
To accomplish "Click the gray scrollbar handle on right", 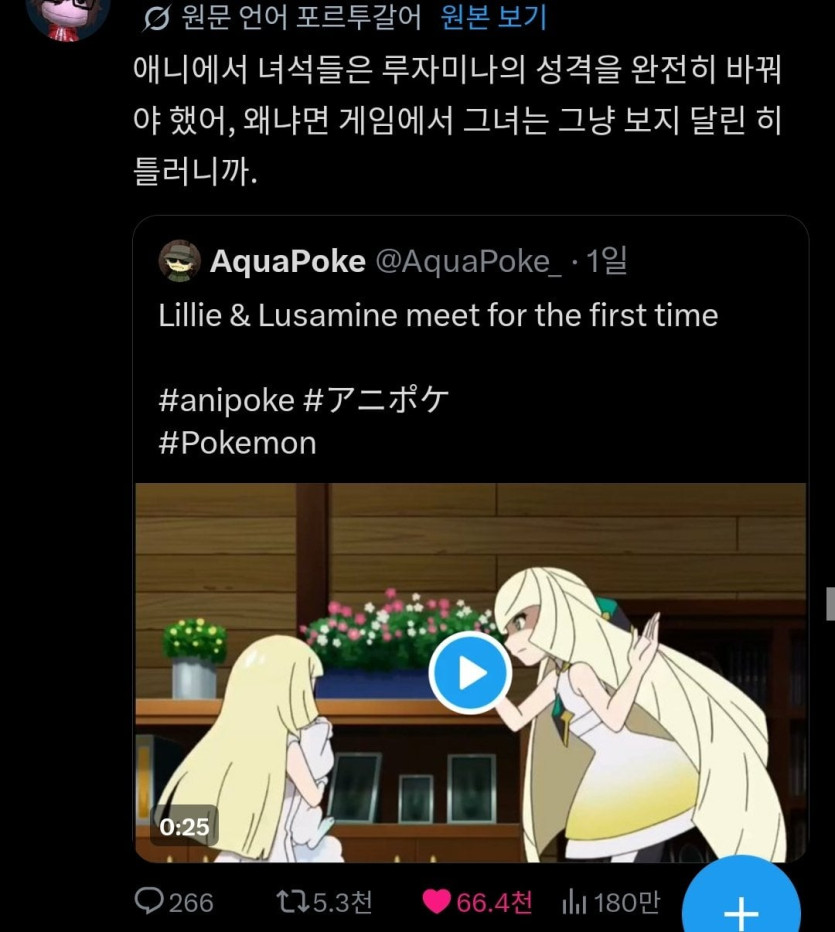I will point(830,604).
